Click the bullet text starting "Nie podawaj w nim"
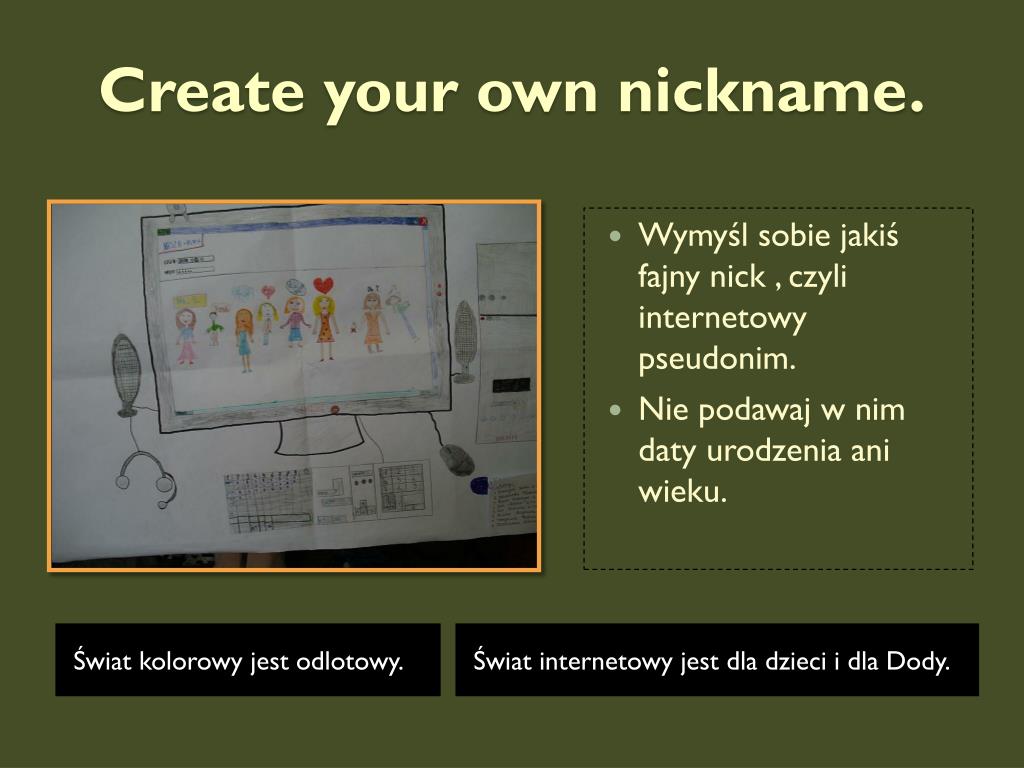The height and width of the screenshot is (768, 1024). tap(772, 450)
